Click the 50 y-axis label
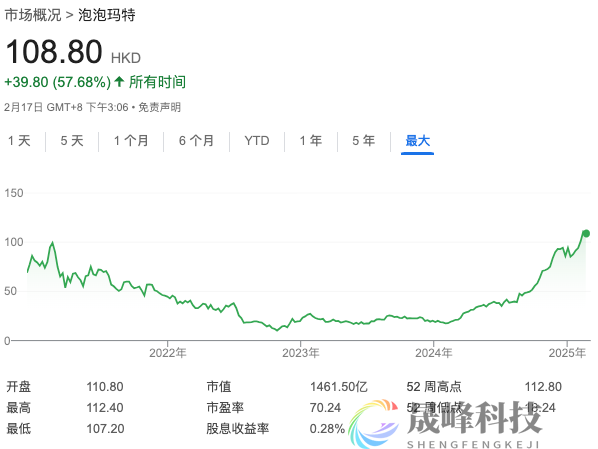The height and width of the screenshot is (449, 598). (x=11, y=291)
